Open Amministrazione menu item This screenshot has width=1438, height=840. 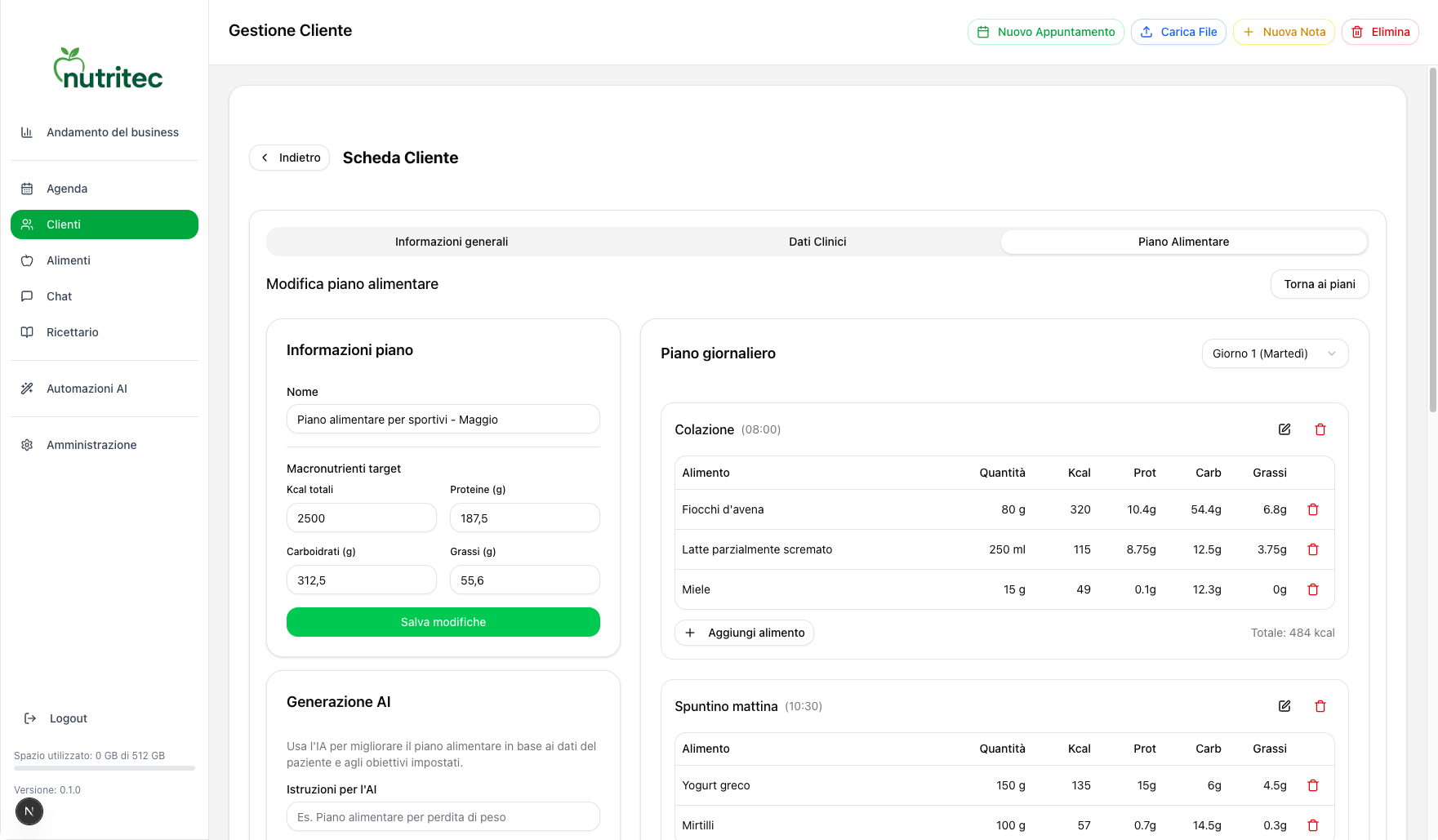(x=105, y=445)
